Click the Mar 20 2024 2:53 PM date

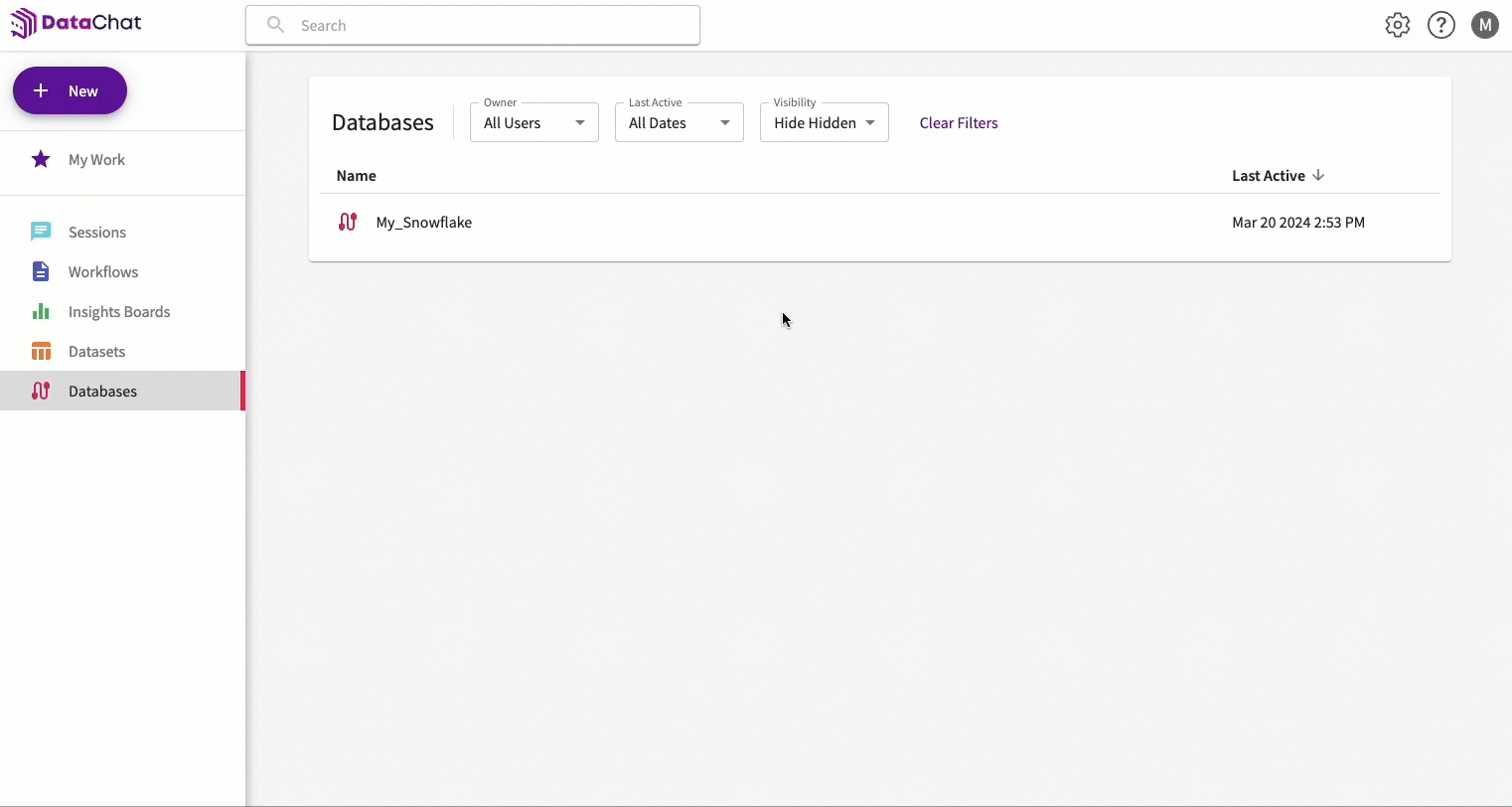click(x=1298, y=222)
